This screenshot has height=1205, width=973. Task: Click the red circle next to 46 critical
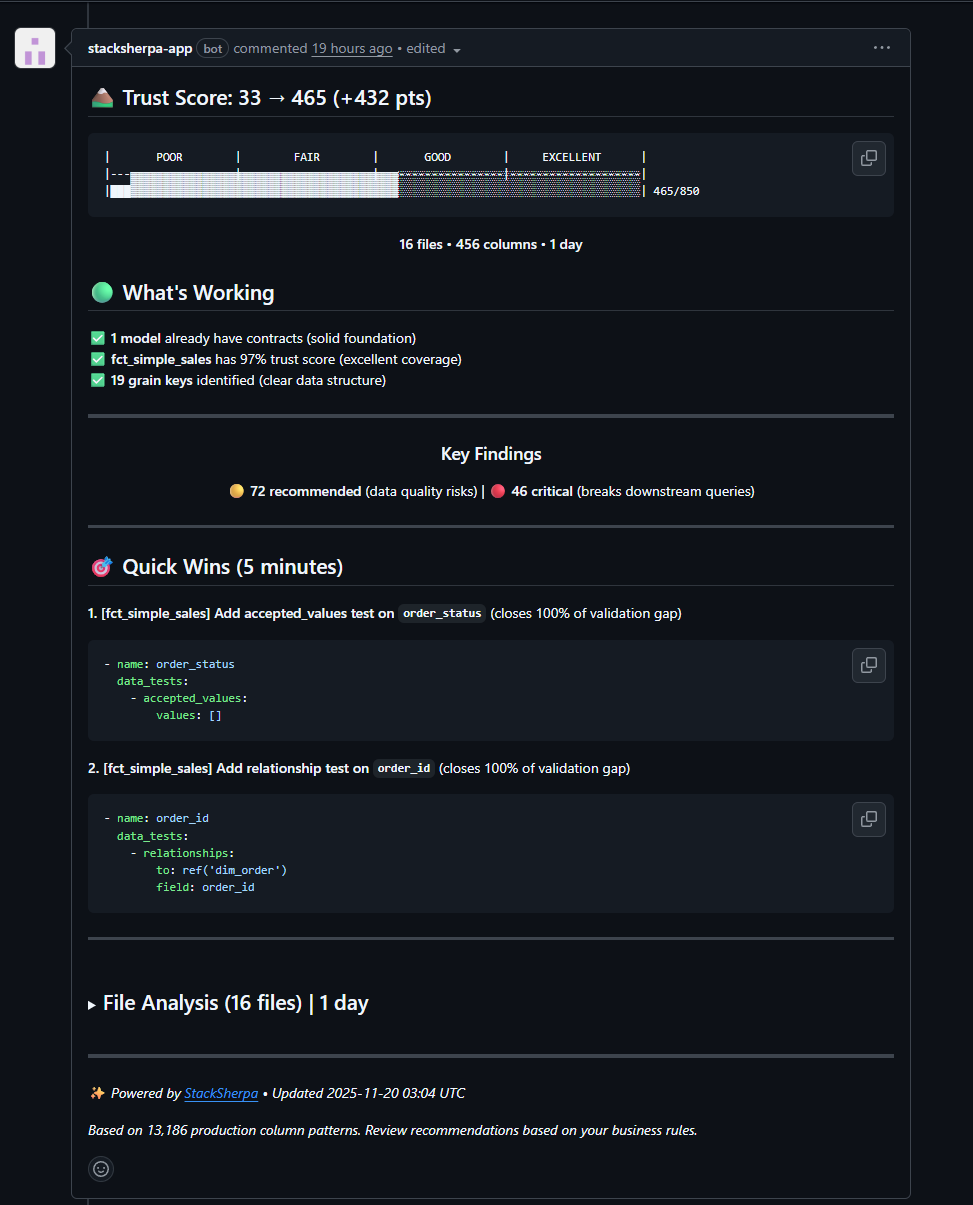(x=498, y=492)
